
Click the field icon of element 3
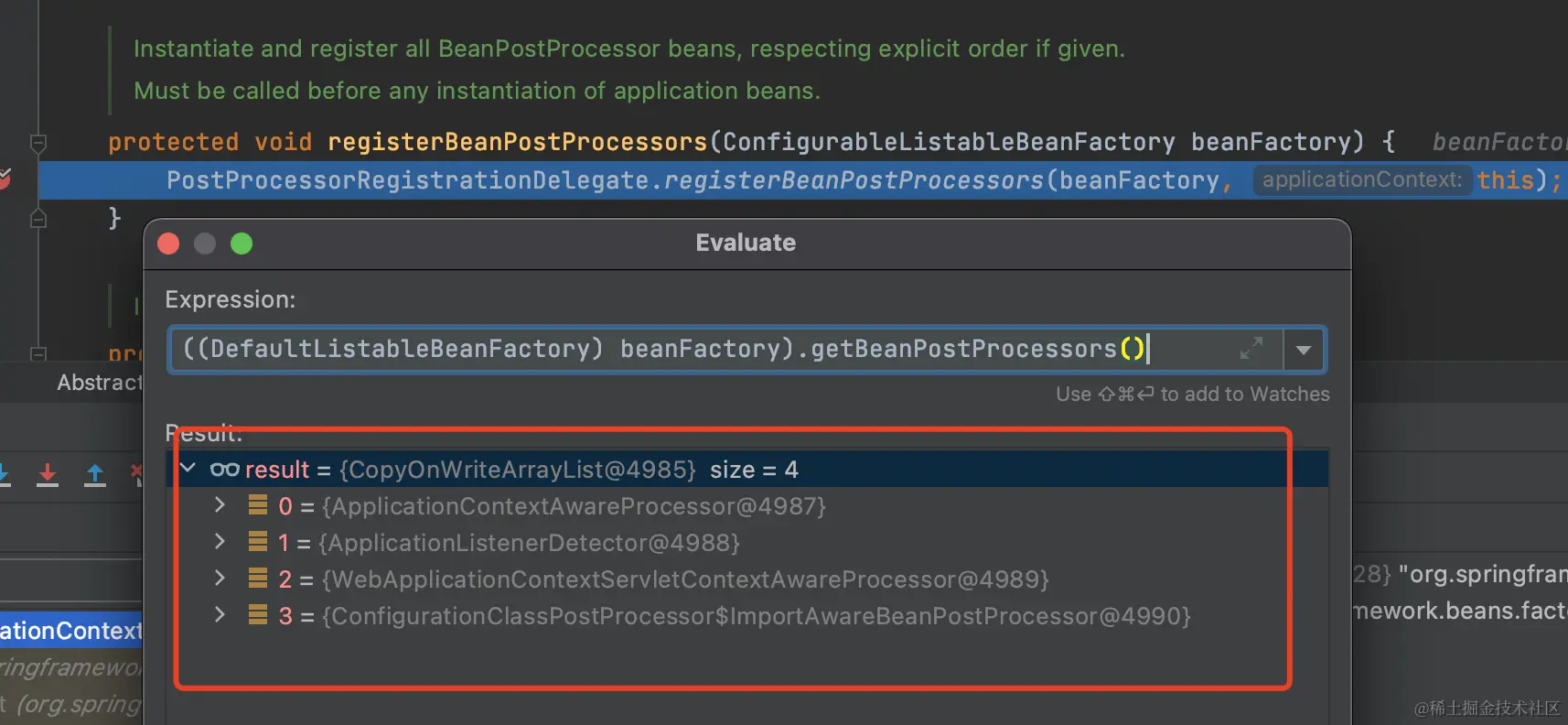click(258, 615)
